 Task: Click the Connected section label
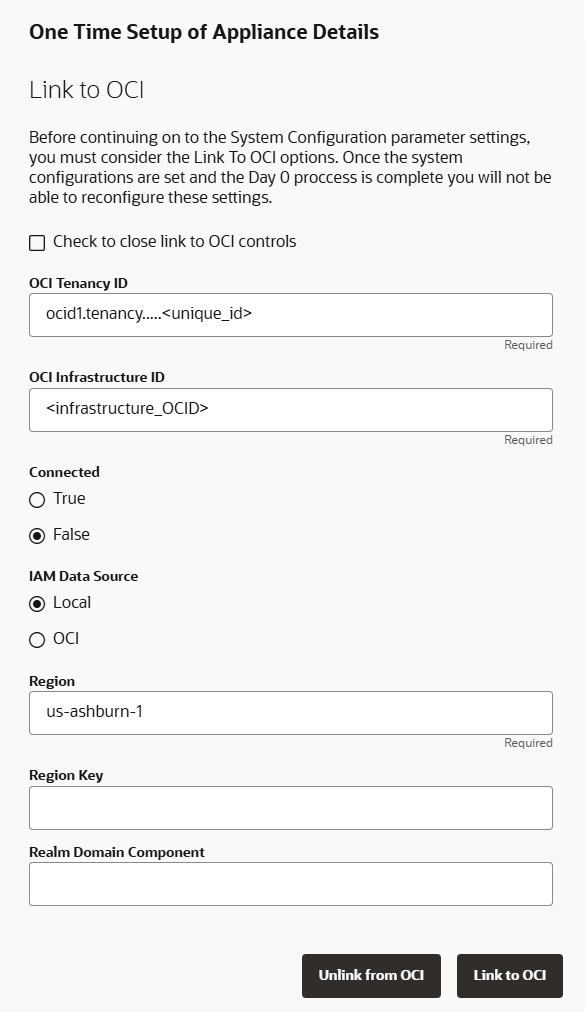coord(64,471)
